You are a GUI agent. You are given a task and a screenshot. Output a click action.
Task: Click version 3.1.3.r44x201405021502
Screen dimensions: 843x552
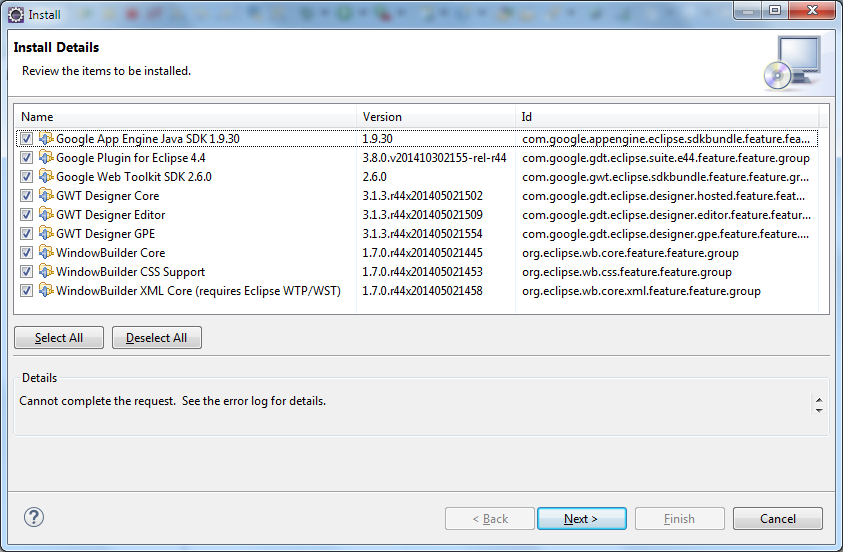[423, 196]
